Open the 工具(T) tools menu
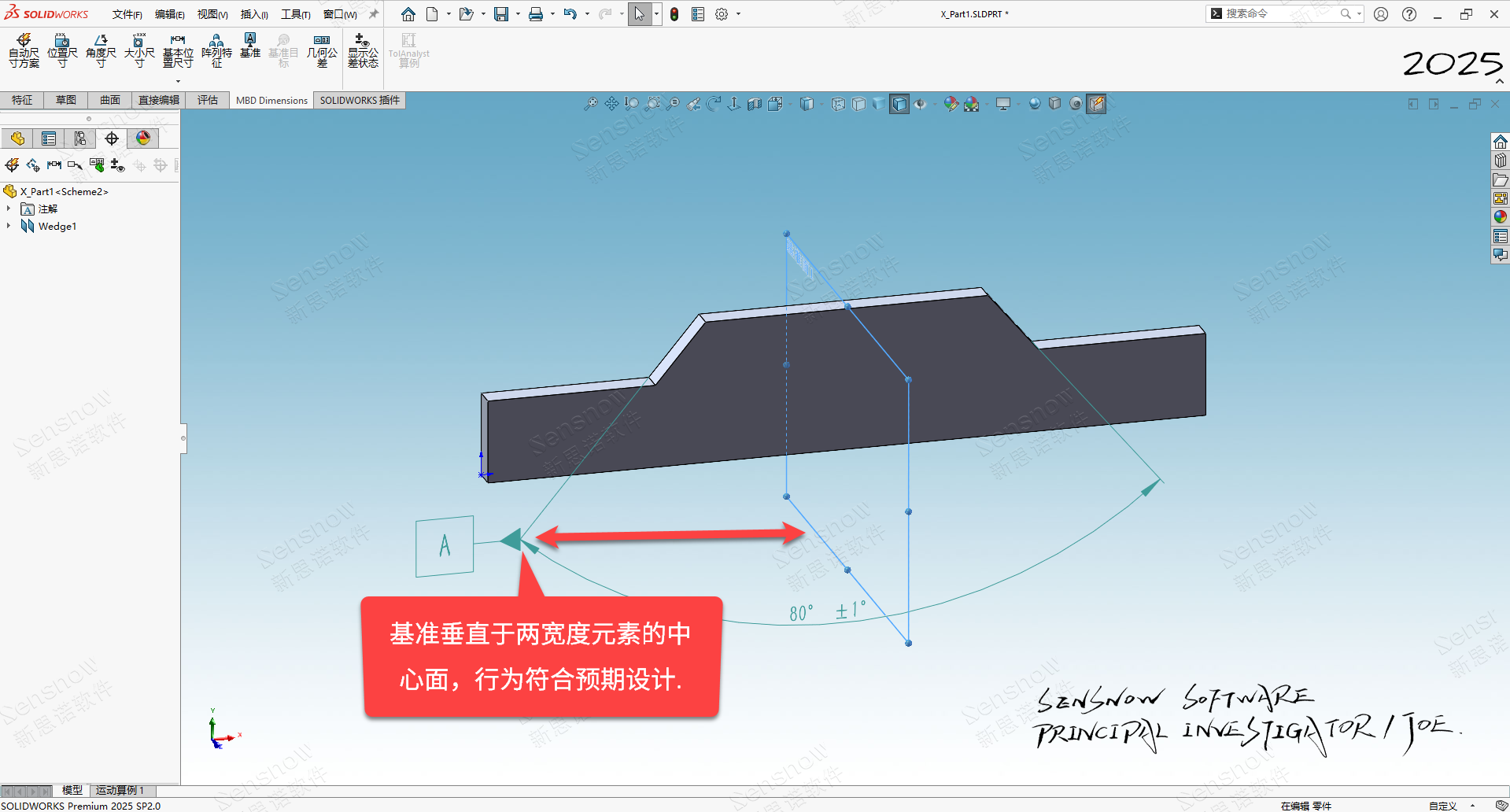This screenshot has width=1510, height=812. pos(296,14)
